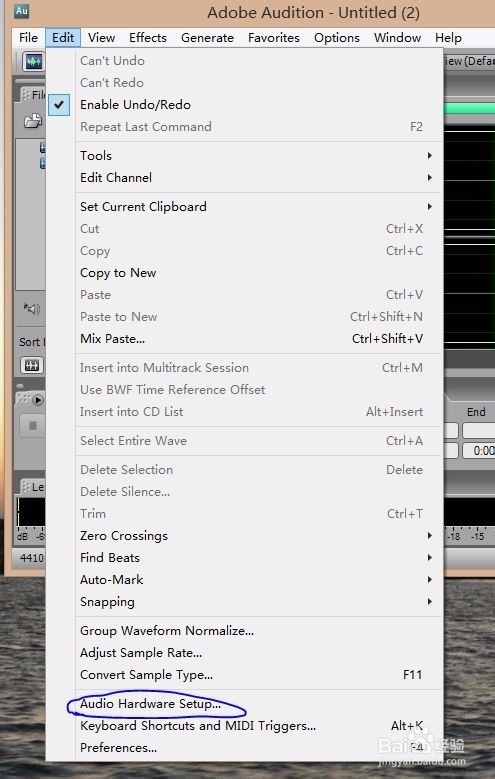Toggle Enable Undo/Redo checkmark
Viewport: 495px width, 779px height.
59,105
